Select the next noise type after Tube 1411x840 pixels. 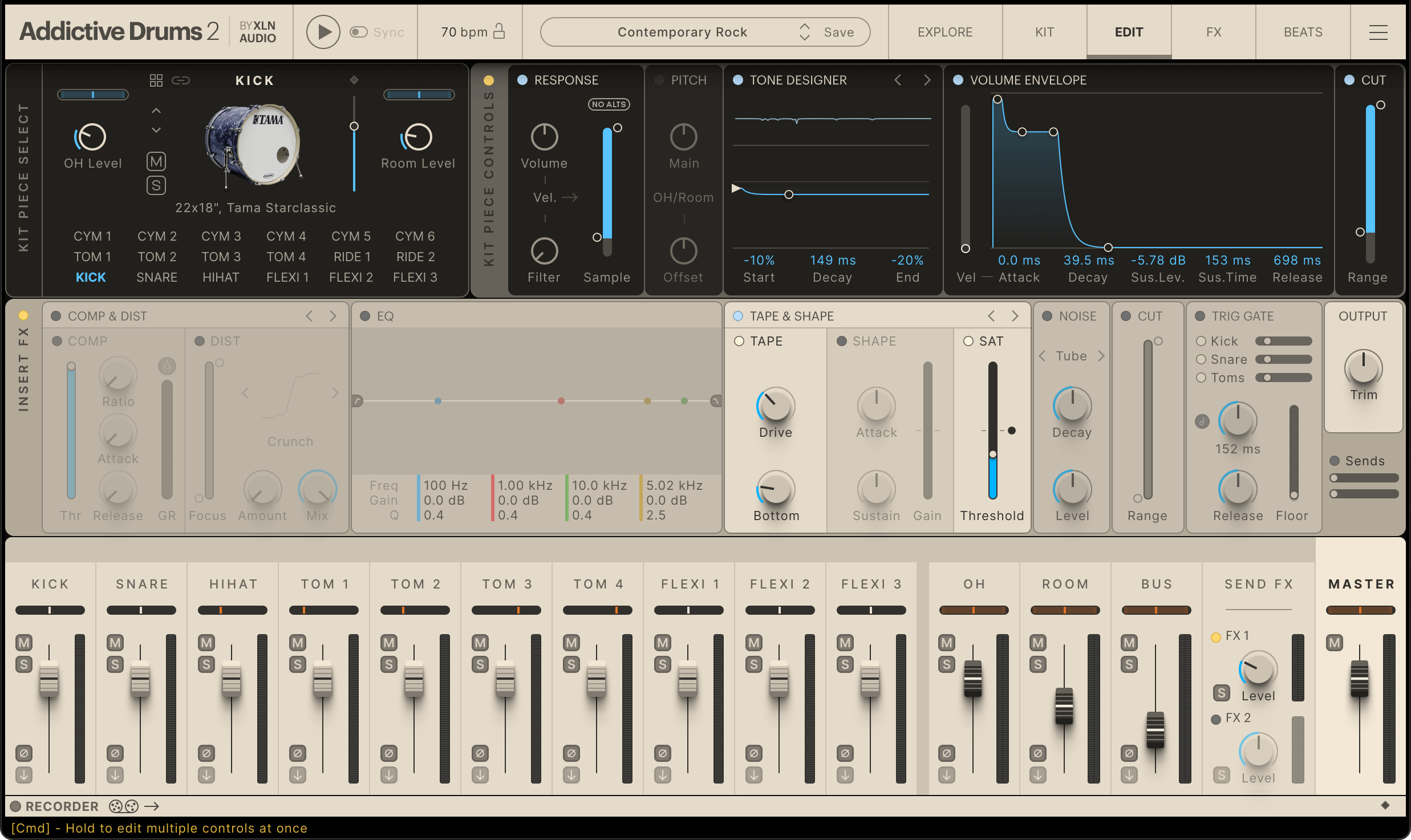click(x=1101, y=356)
